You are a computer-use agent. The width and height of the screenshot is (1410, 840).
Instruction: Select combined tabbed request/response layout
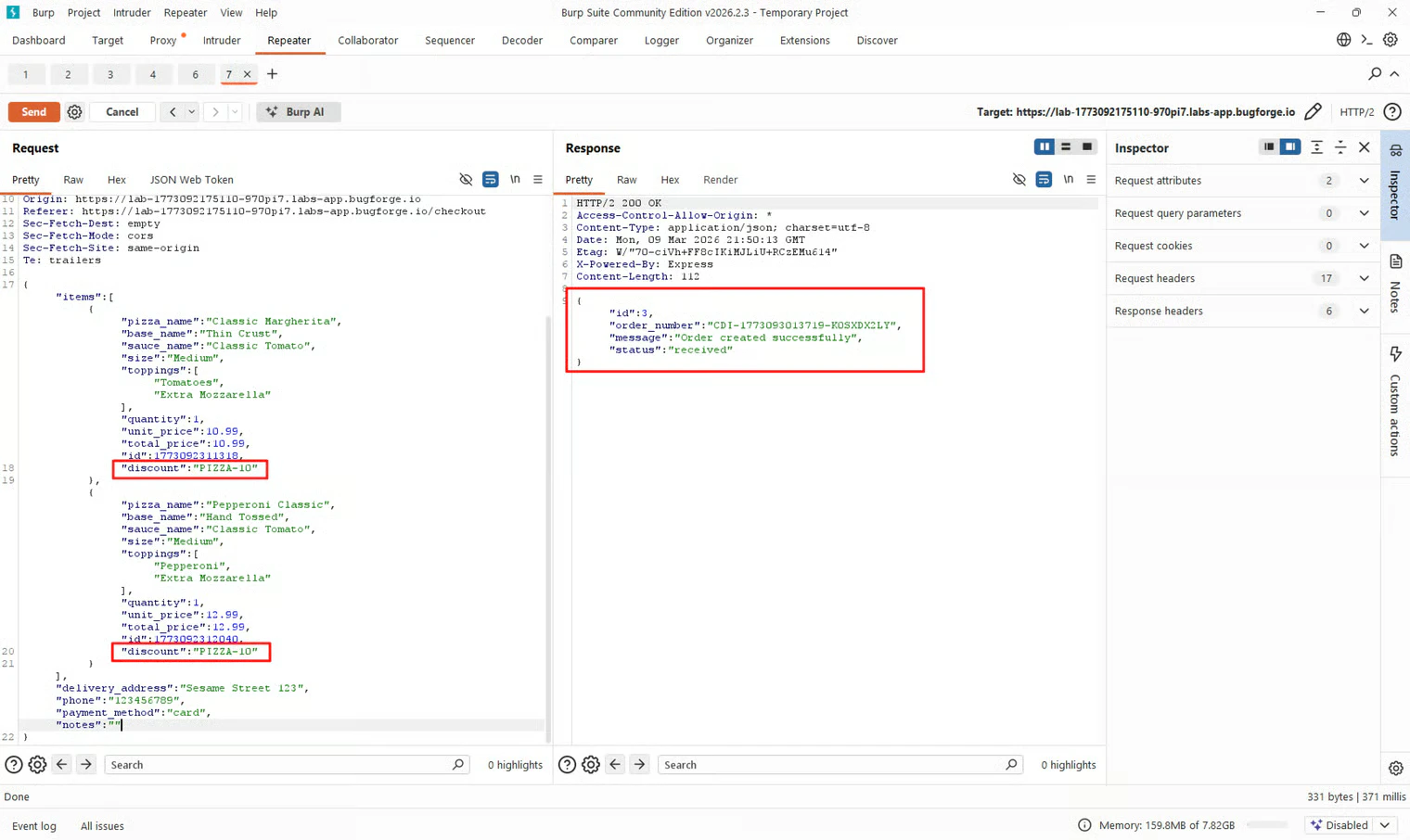(1087, 147)
